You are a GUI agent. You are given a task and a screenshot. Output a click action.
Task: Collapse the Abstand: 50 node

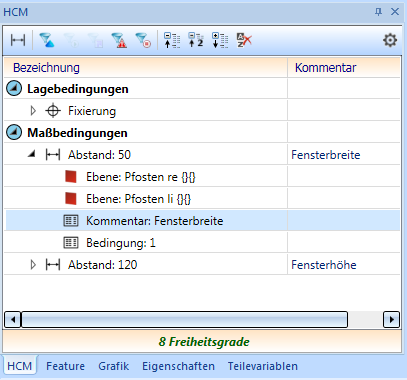32,154
